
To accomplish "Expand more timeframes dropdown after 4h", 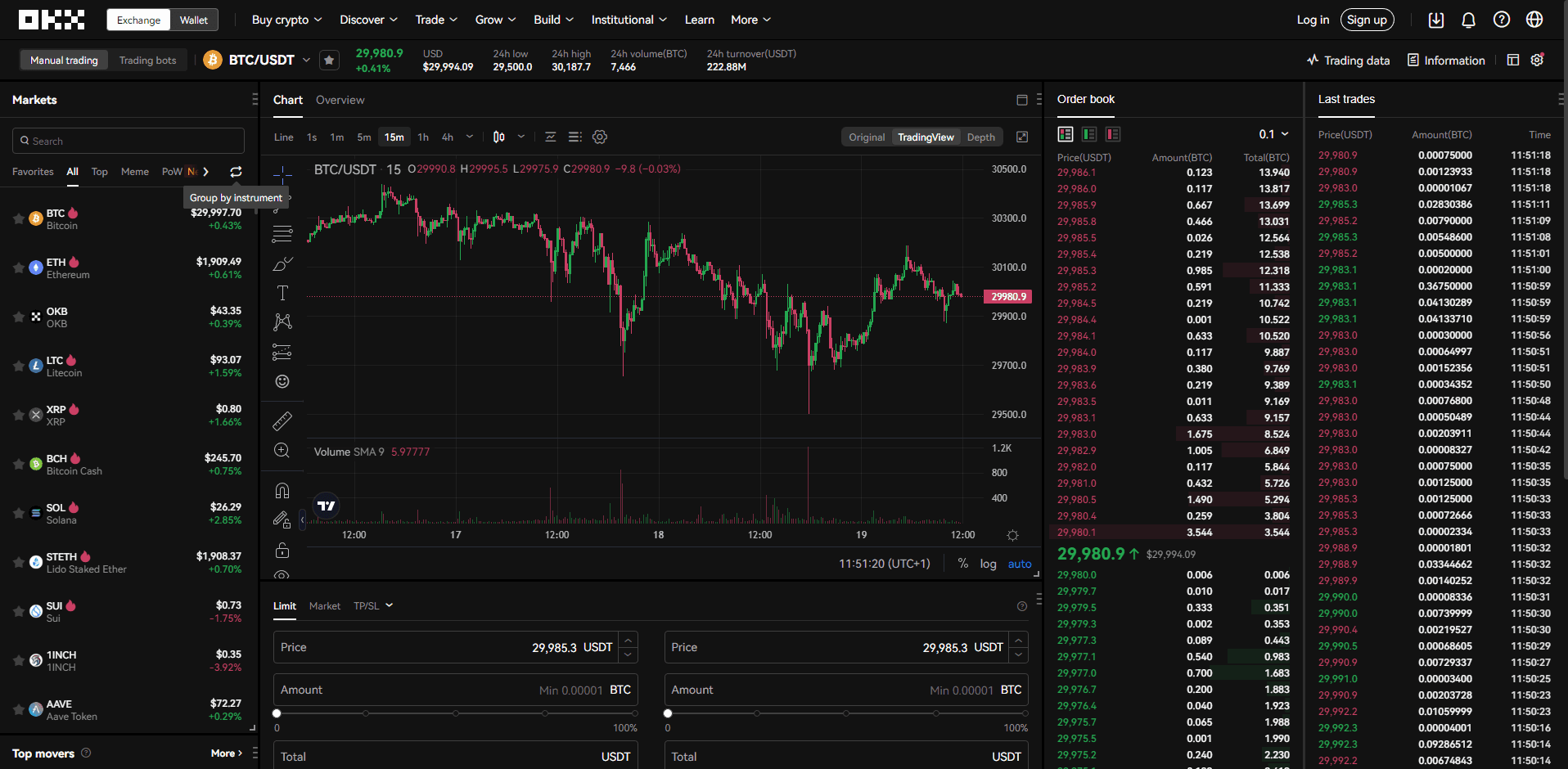I will pos(470,137).
